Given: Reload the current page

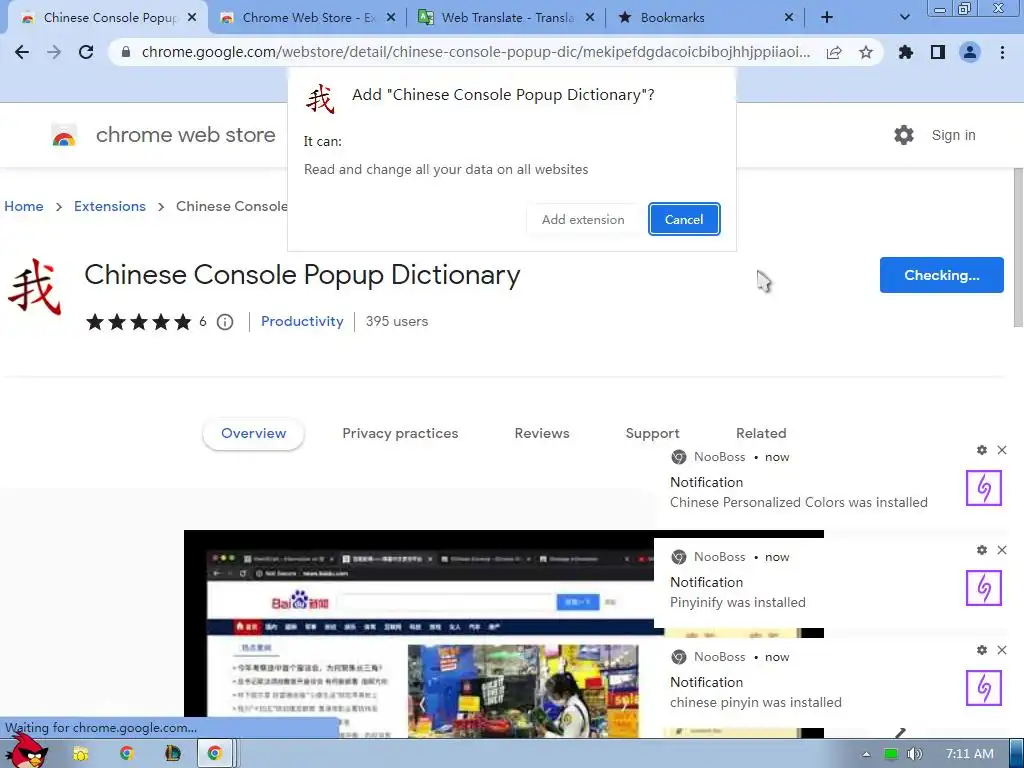Looking at the screenshot, I should coord(86,52).
